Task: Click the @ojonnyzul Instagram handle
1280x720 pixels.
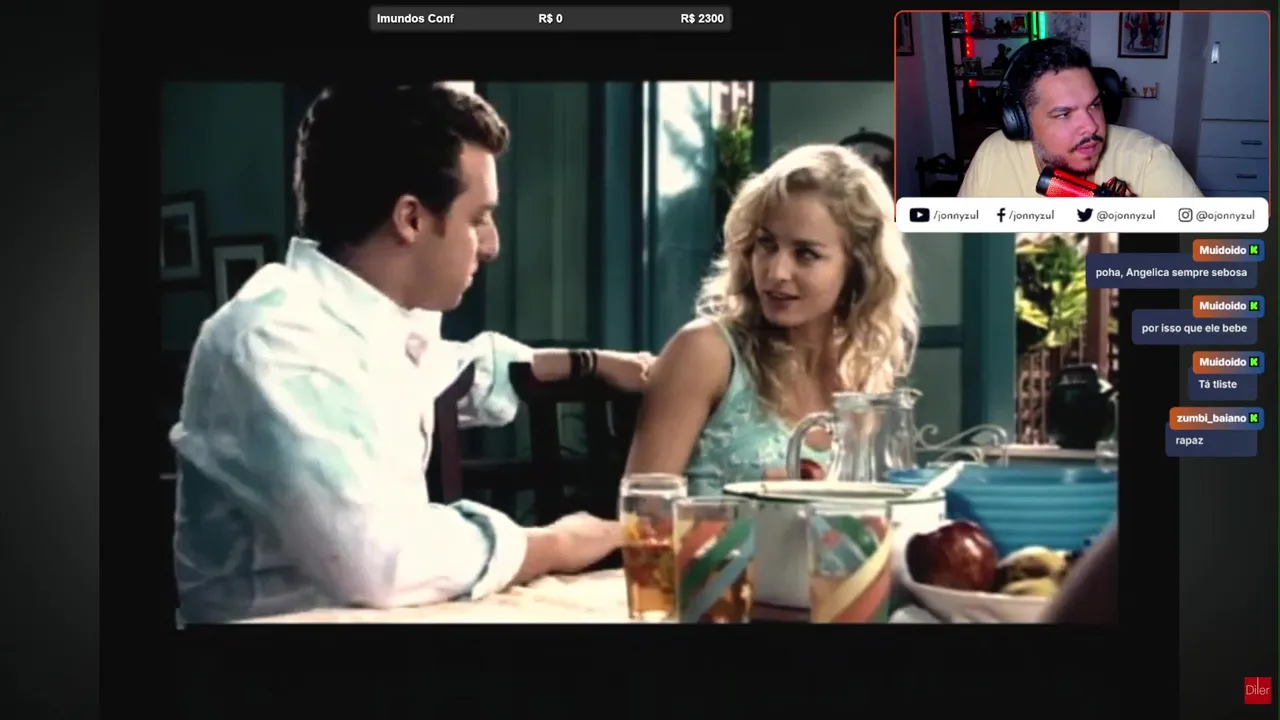Action: 1225,215
